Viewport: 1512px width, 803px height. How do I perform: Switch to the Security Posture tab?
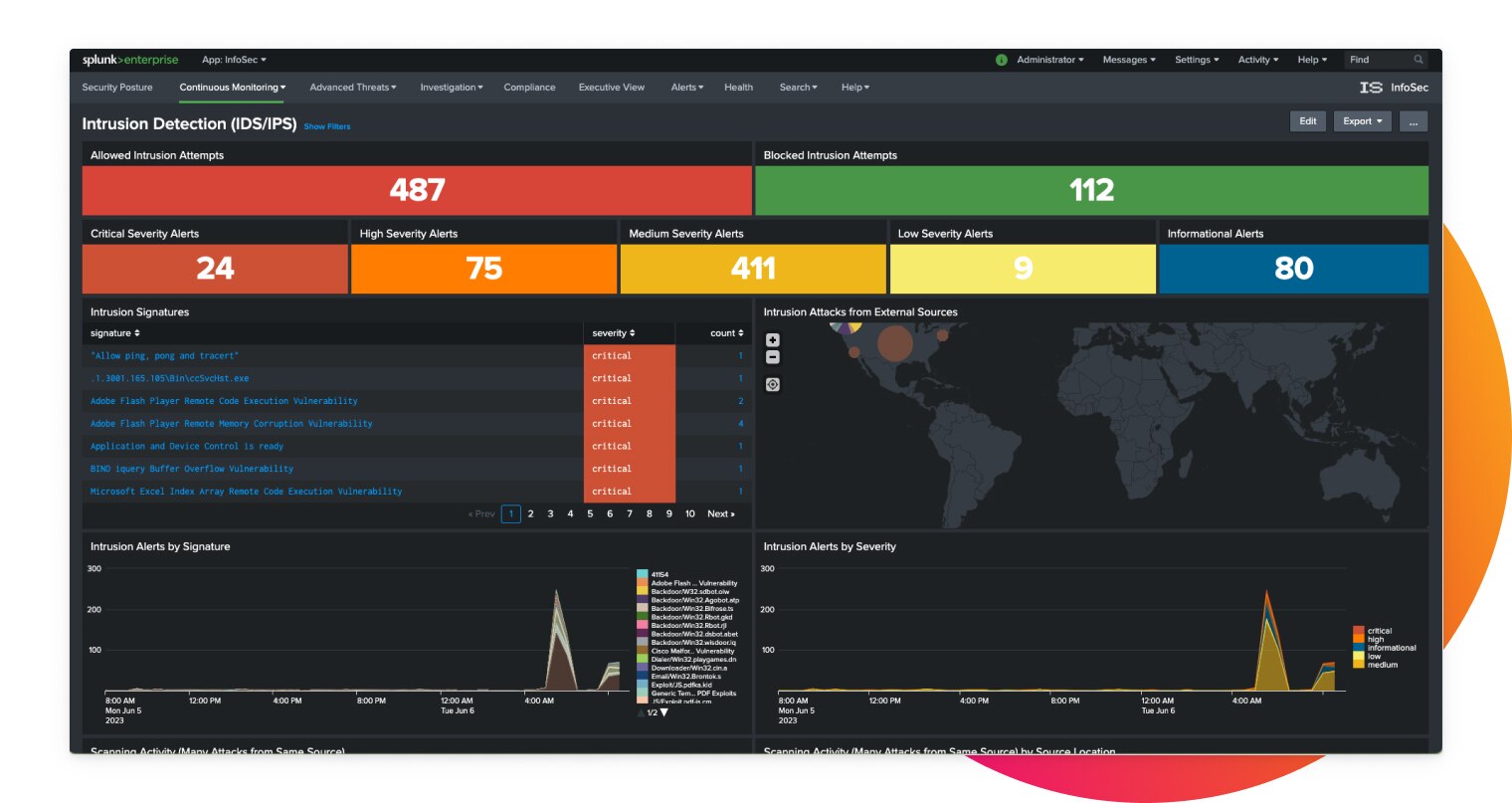coord(116,88)
